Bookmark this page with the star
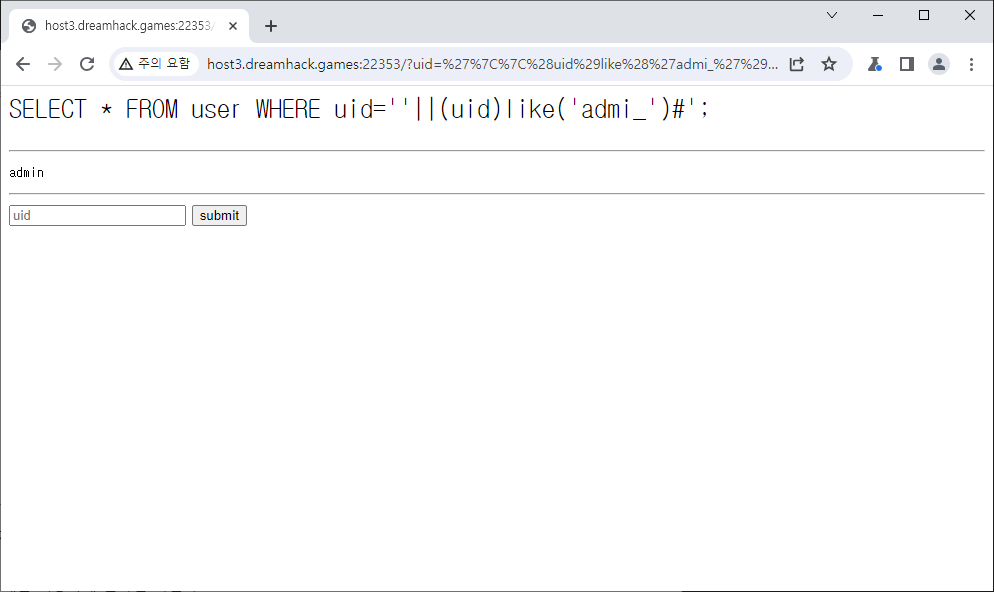 829,64
